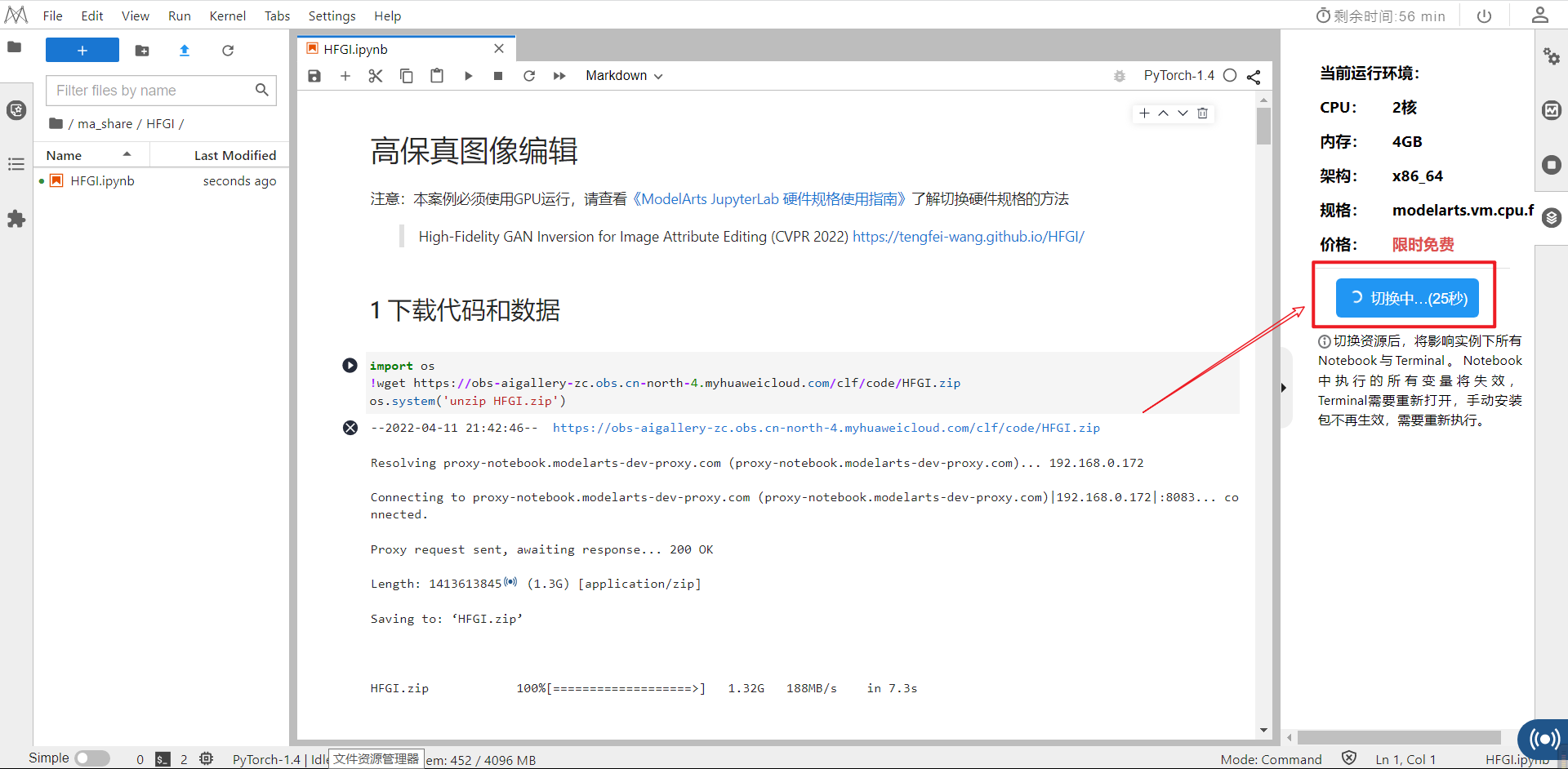Open ModelArts JupyterLab 硬件规格使用指南 link
This screenshot has width=1568, height=769.
click(769, 199)
